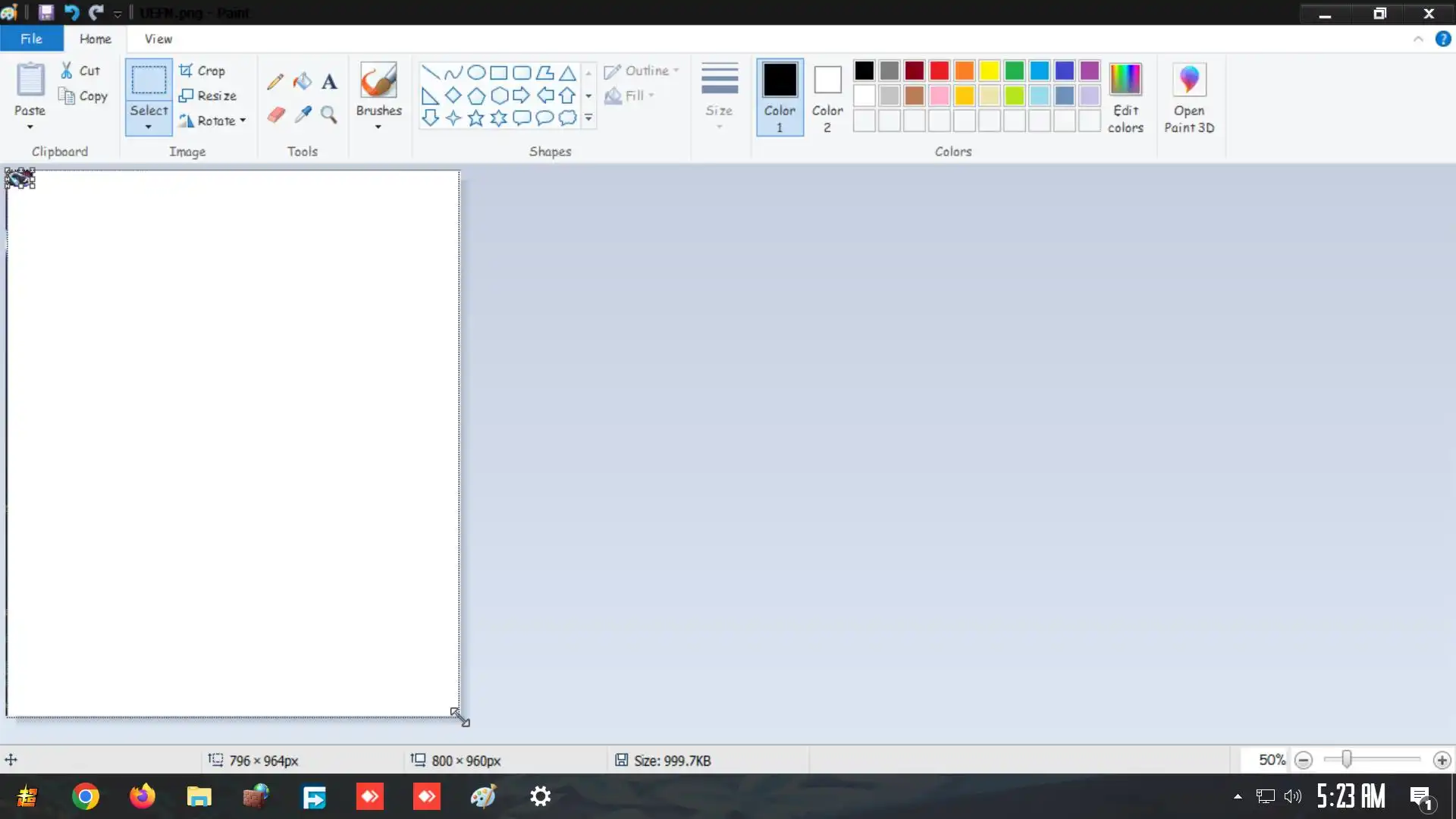1456x819 pixels.
Task: Select the Pencil tool
Action: click(x=275, y=81)
